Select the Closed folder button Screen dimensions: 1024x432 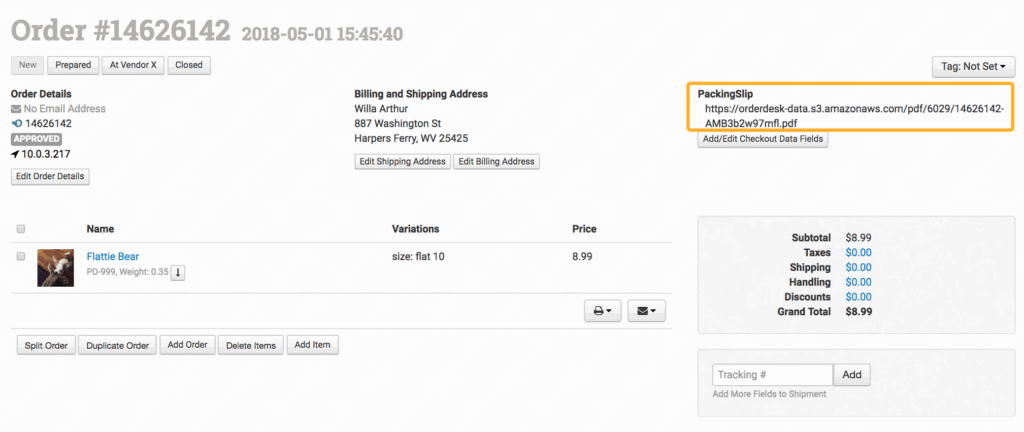[x=189, y=65]
